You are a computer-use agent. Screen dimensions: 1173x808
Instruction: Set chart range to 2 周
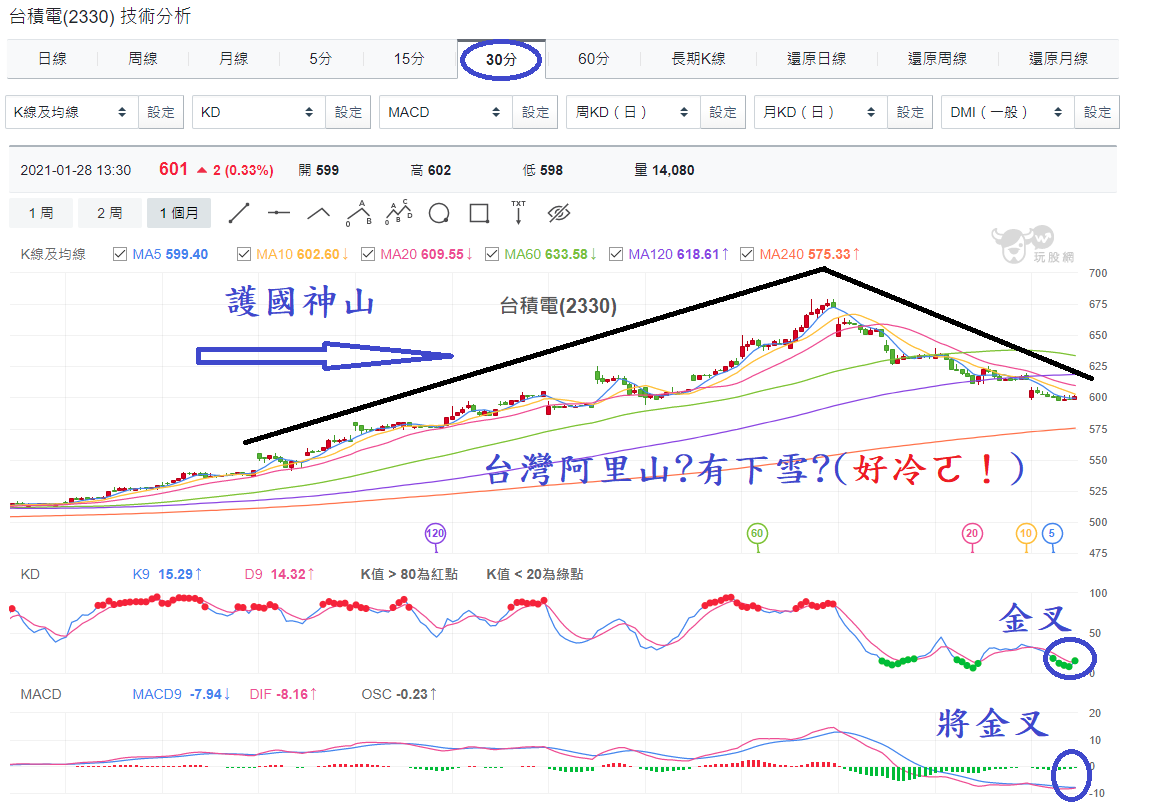point(110,213)
